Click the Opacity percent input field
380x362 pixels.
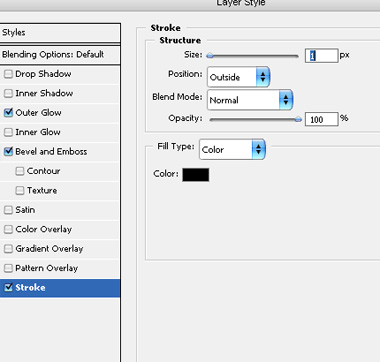tap(322, 119)
